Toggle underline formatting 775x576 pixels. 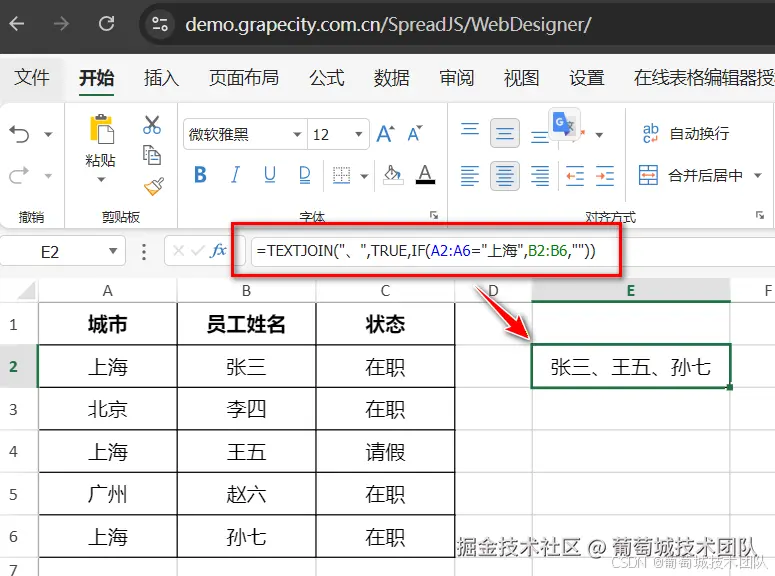(269, 175)
